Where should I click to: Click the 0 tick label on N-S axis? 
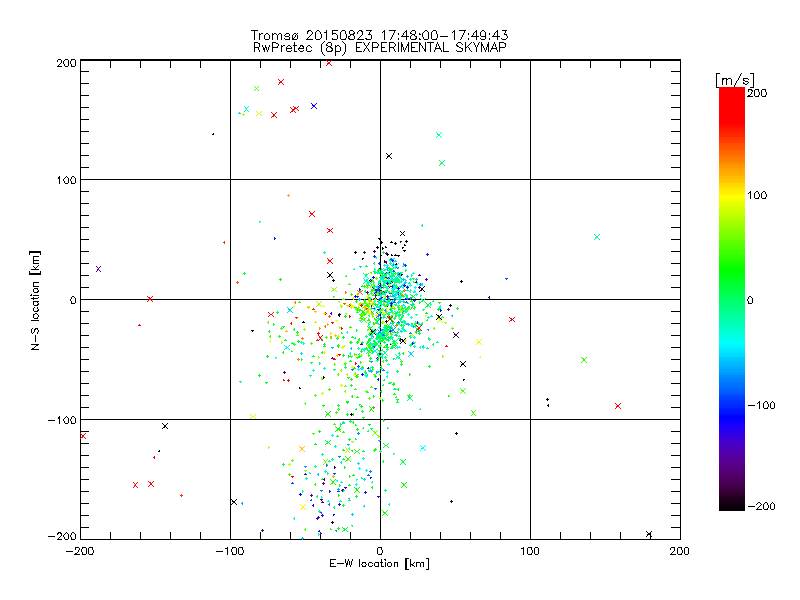pyautogui.click(x=73, y=300)
